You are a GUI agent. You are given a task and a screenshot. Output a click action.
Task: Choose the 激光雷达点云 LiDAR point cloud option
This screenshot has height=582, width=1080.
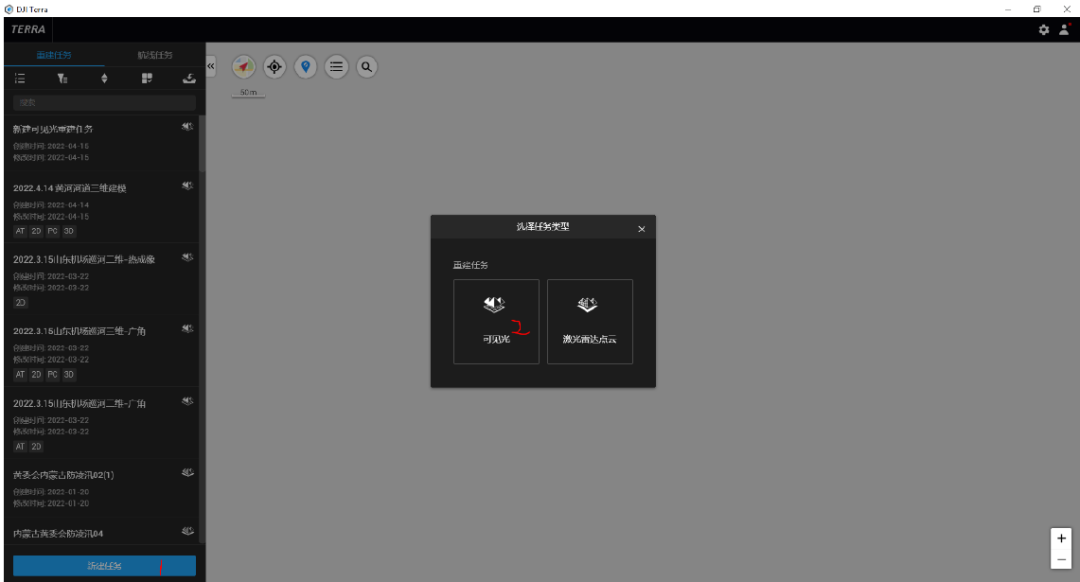pyautogui.click(x=590, y=321)
